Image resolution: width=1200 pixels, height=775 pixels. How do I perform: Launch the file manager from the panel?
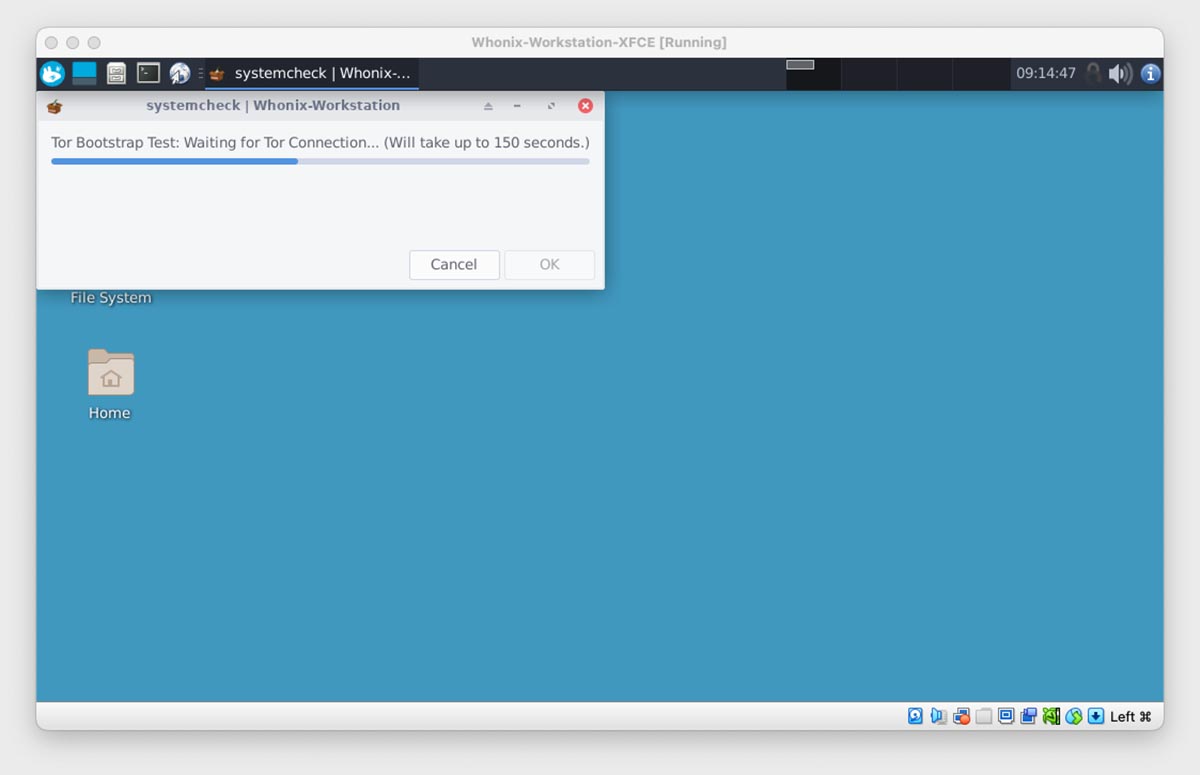click(x=116, y=73)
